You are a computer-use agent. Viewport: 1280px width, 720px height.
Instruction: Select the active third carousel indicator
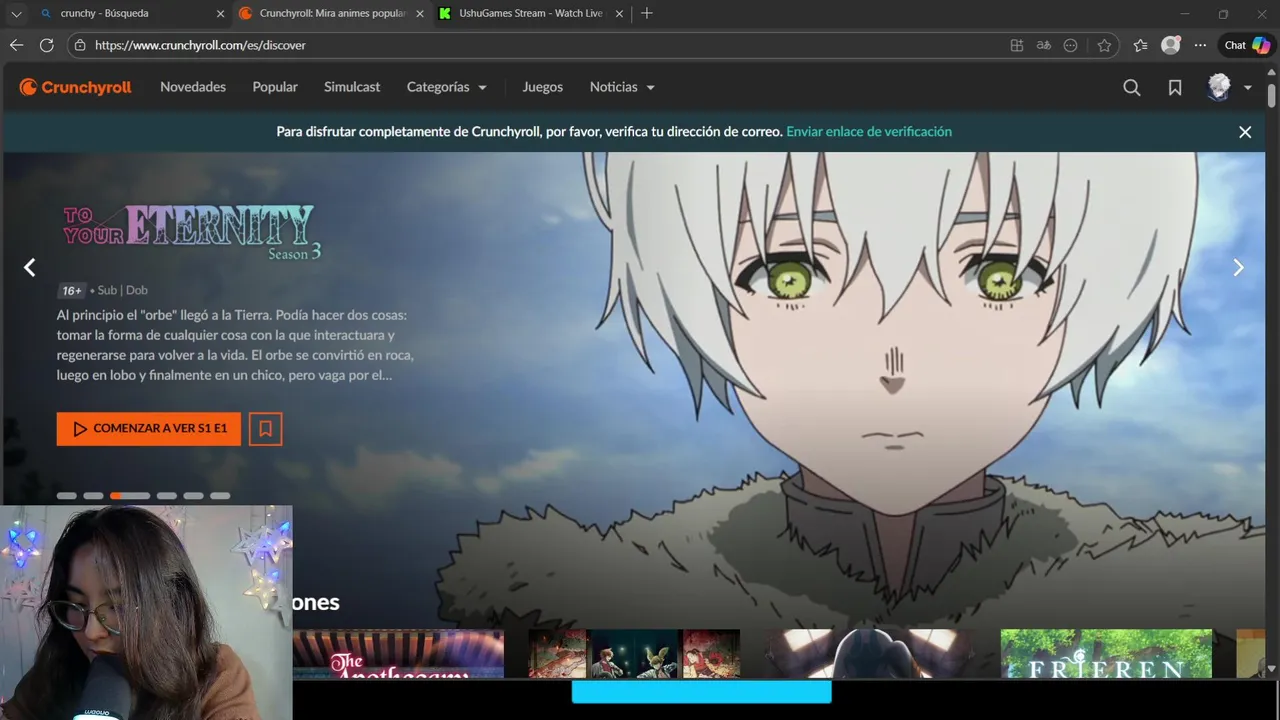click(130, 496)
